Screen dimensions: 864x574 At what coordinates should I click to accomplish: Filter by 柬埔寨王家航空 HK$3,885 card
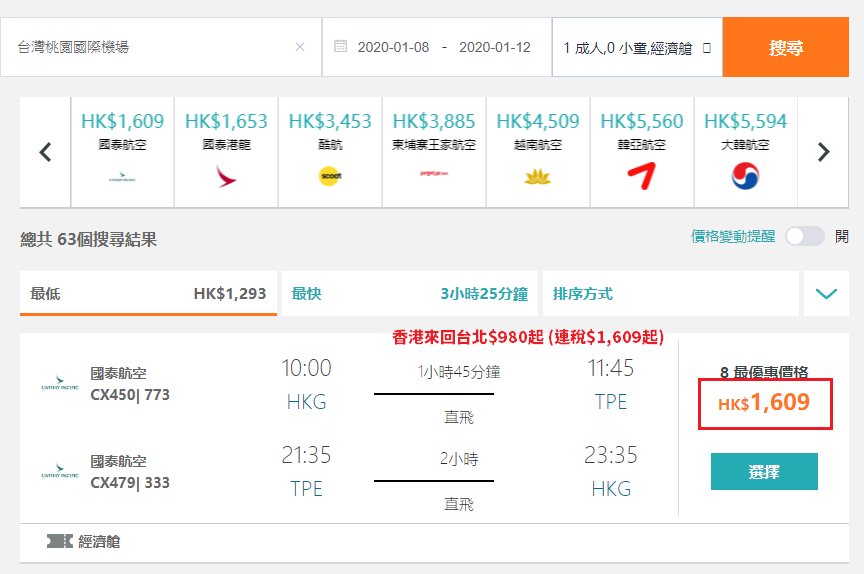pyautogui.click(x=434, y=152)
